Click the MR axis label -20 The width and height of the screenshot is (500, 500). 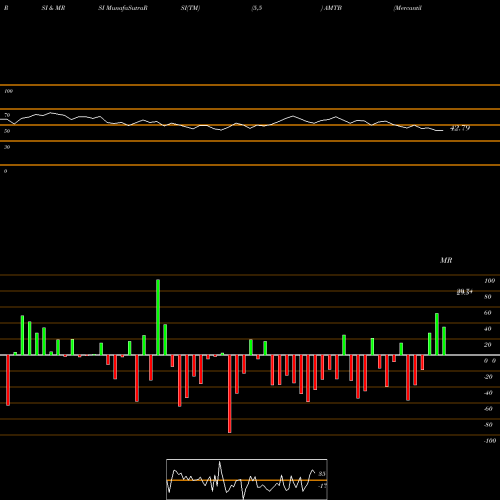pyautogui.click(x=488, y=377)
